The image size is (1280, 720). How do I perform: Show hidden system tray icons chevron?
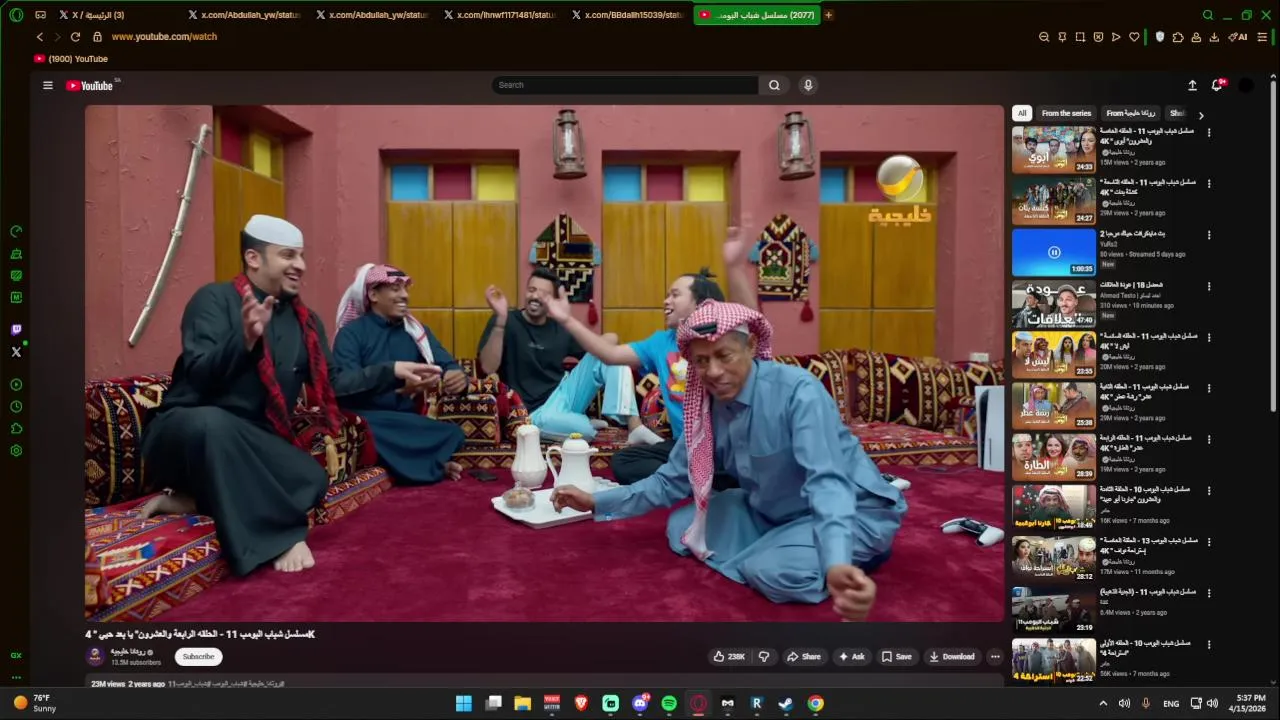(x=1103, y=703)
